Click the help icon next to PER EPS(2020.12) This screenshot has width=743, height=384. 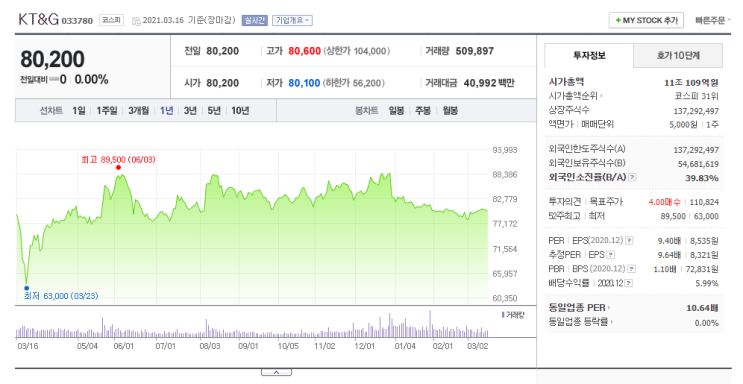tap(629, 241)
